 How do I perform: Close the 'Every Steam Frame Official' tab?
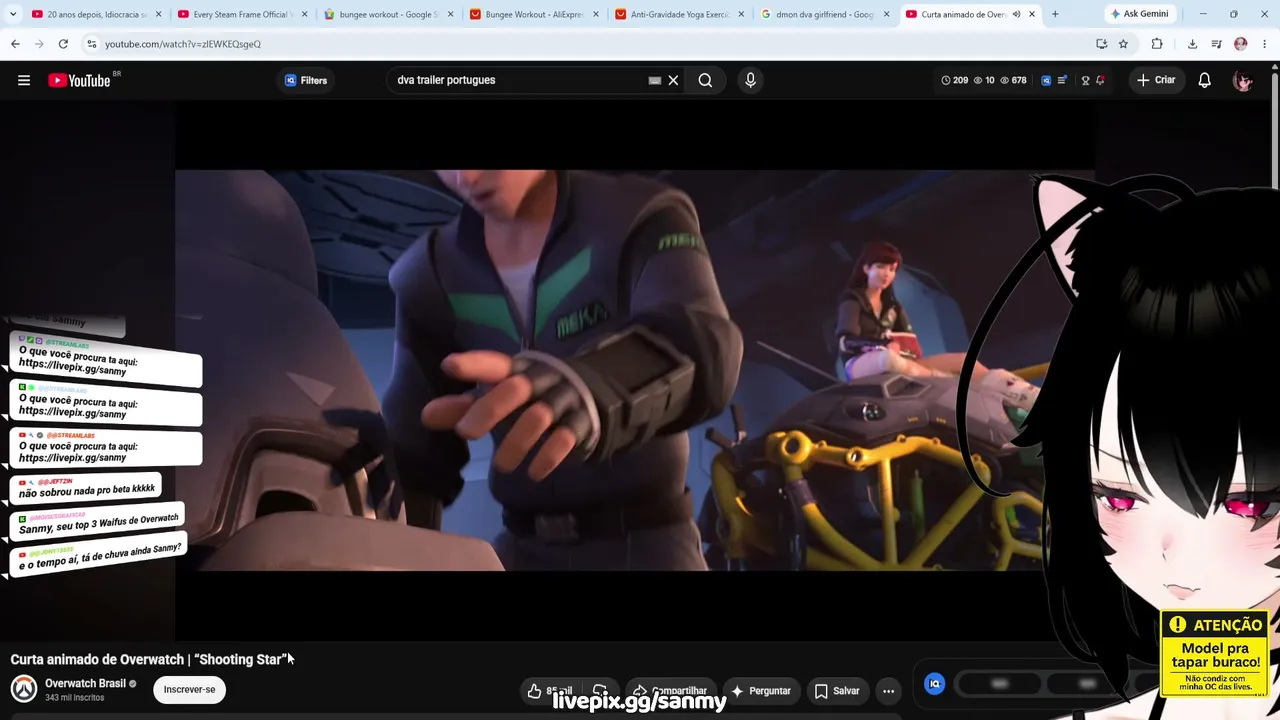(304, 14)
